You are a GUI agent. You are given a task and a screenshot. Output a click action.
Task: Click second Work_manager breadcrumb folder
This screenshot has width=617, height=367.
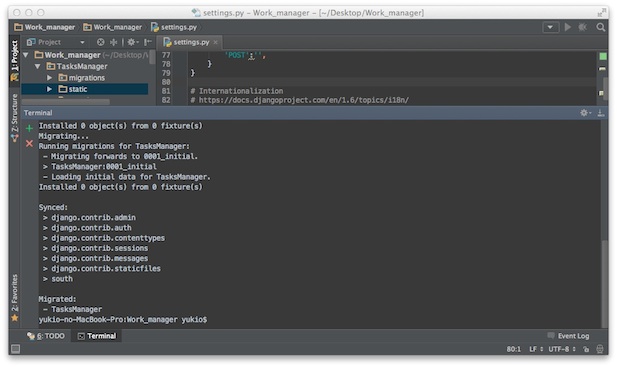coord(113,27)
